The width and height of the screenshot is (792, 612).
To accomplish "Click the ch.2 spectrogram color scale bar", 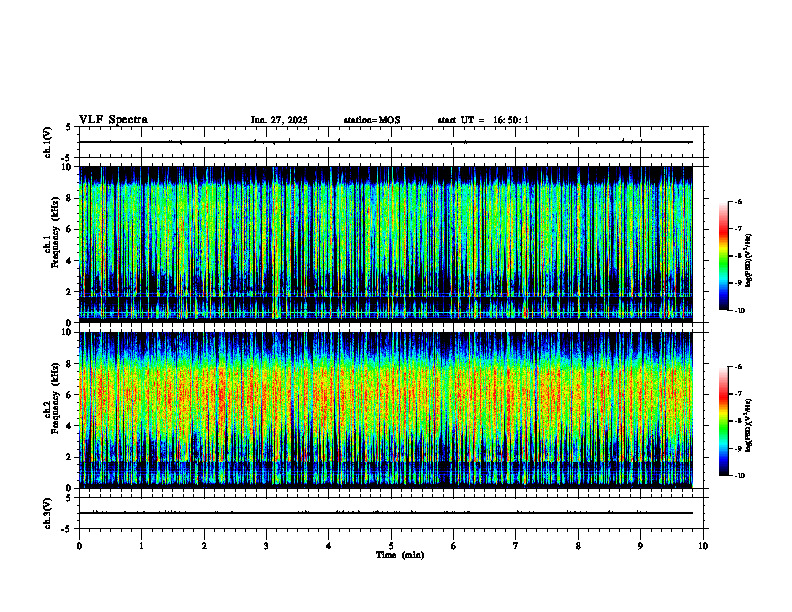I will (x=723, y=421).
